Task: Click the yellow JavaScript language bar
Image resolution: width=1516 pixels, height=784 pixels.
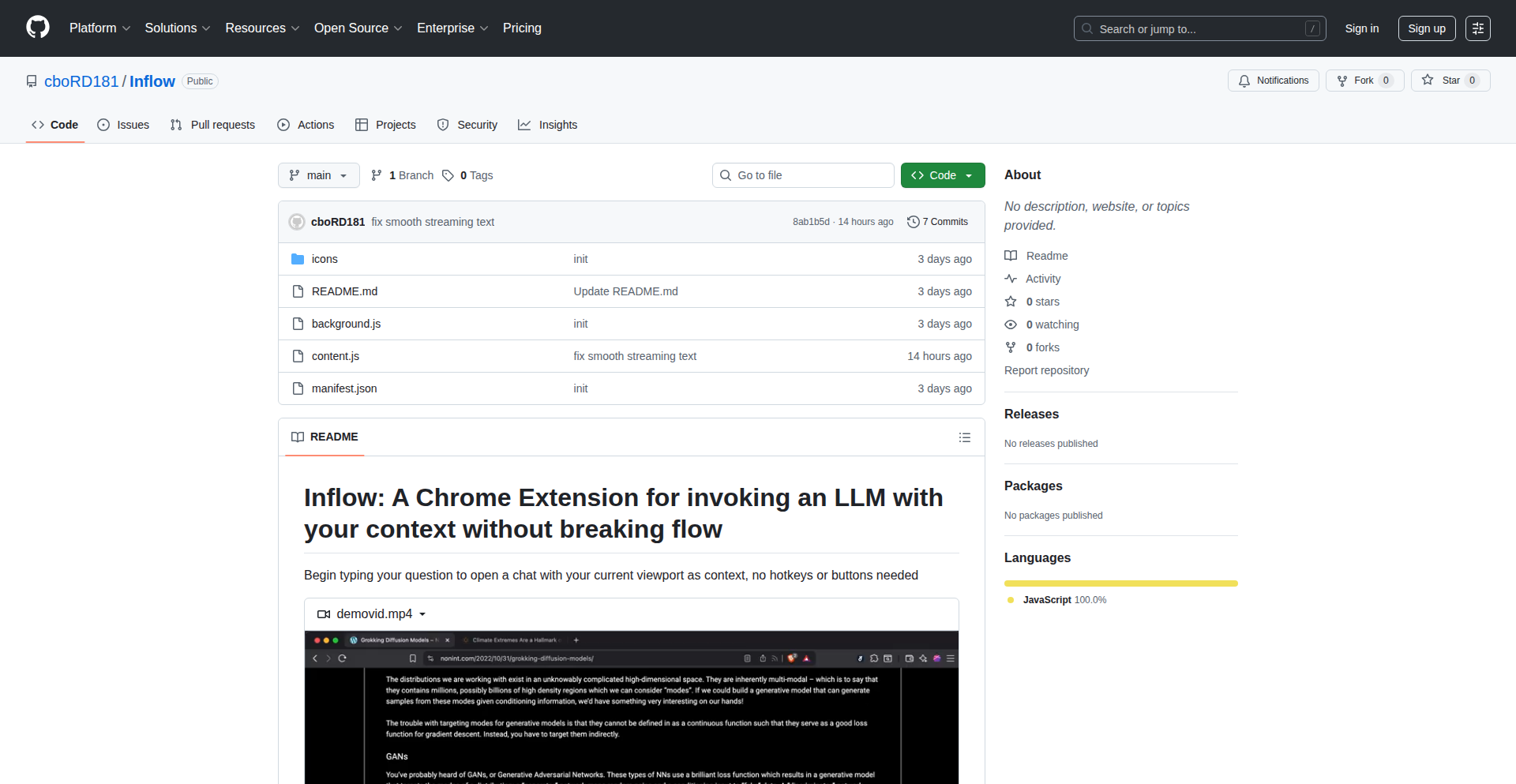Action: (1121, 583)
